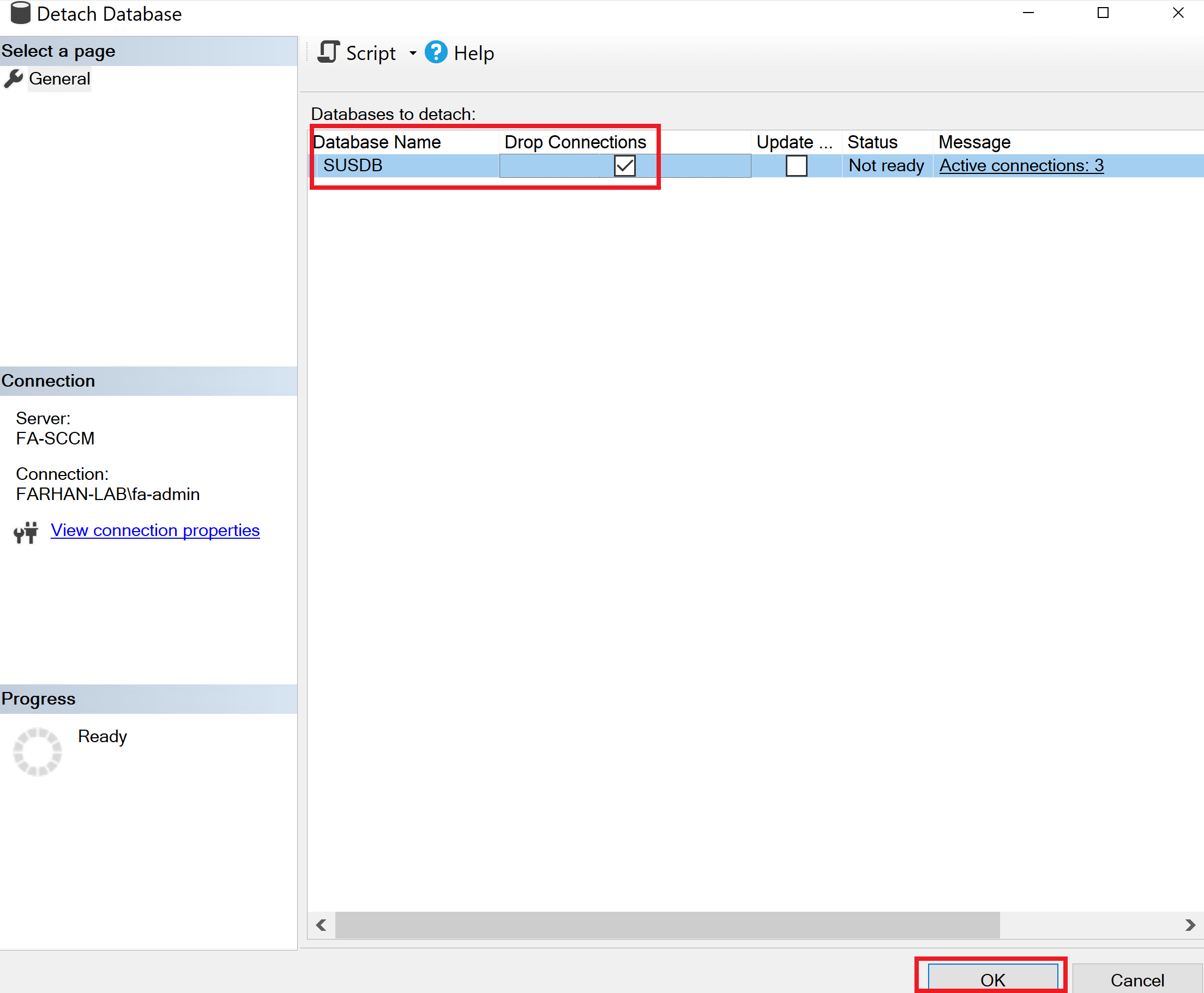
Task: Click the progress spinner icon
Action: click(37, 751)
